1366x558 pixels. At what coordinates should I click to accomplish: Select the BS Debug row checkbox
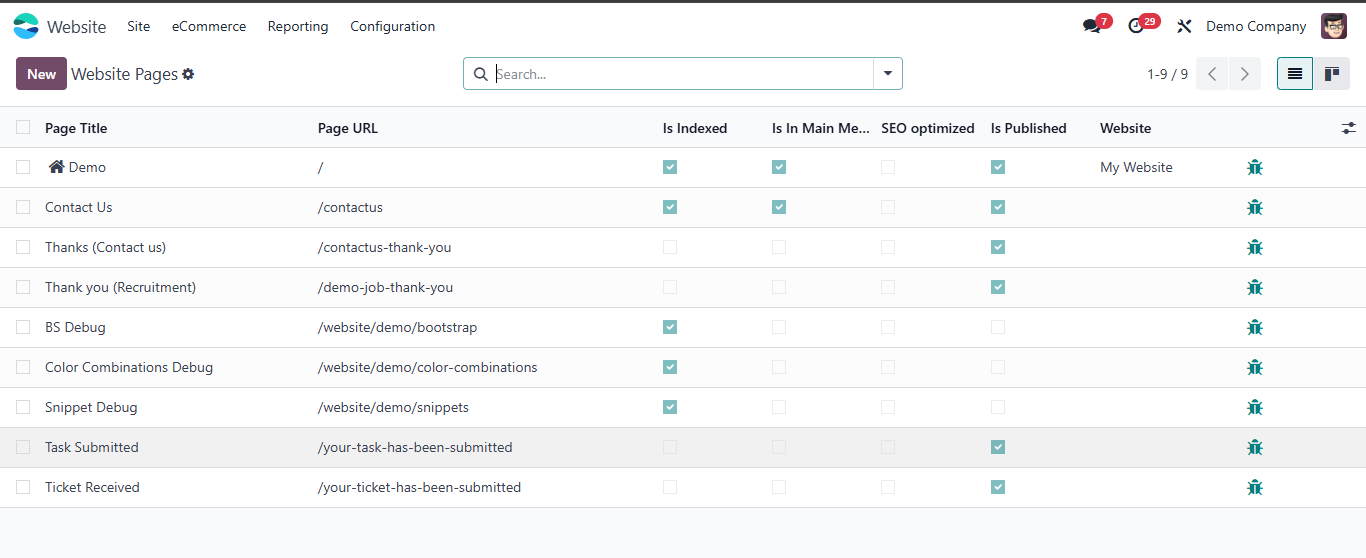pyautogui.click(x=23, y=327)
